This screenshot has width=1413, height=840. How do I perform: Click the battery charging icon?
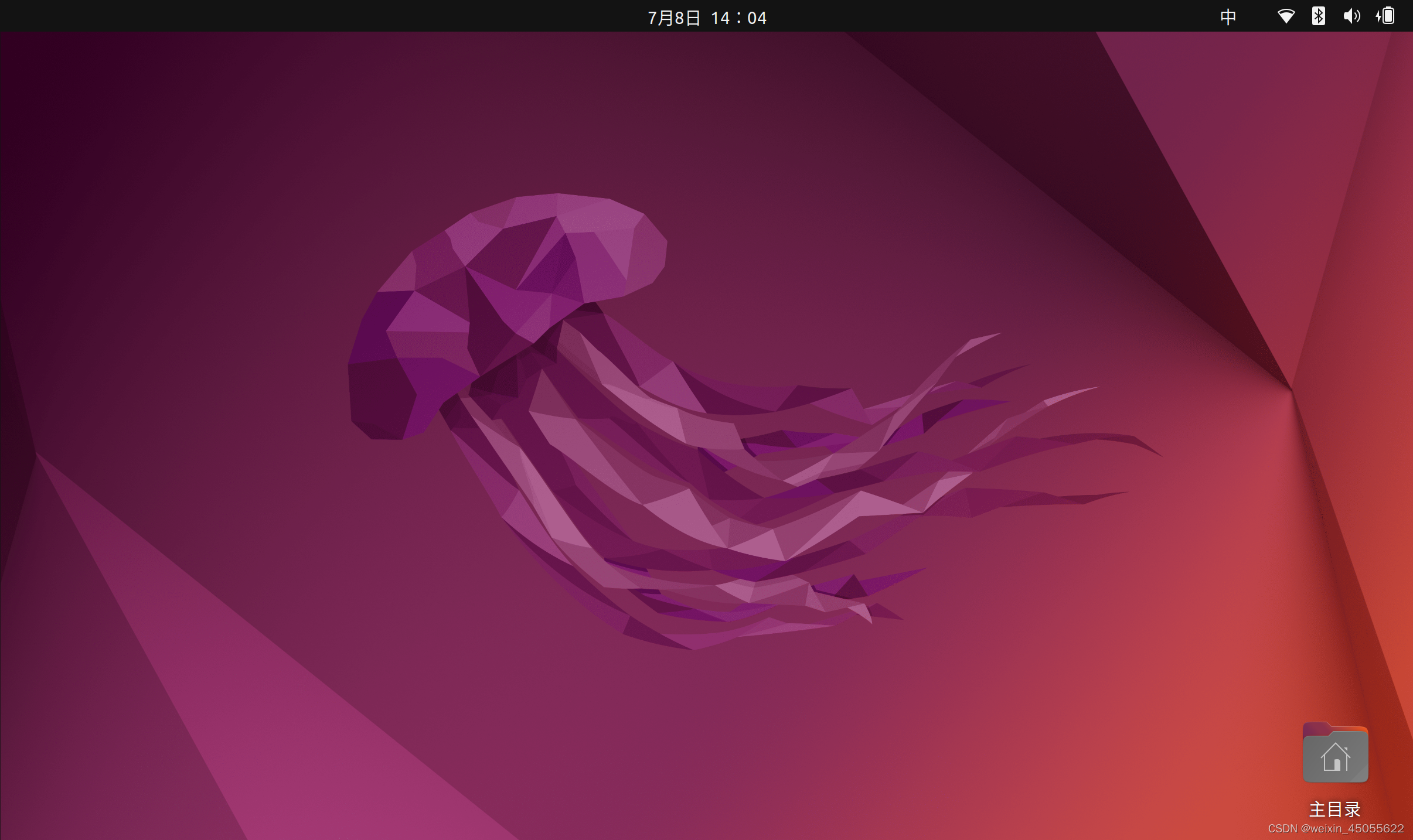point(1385,15)
